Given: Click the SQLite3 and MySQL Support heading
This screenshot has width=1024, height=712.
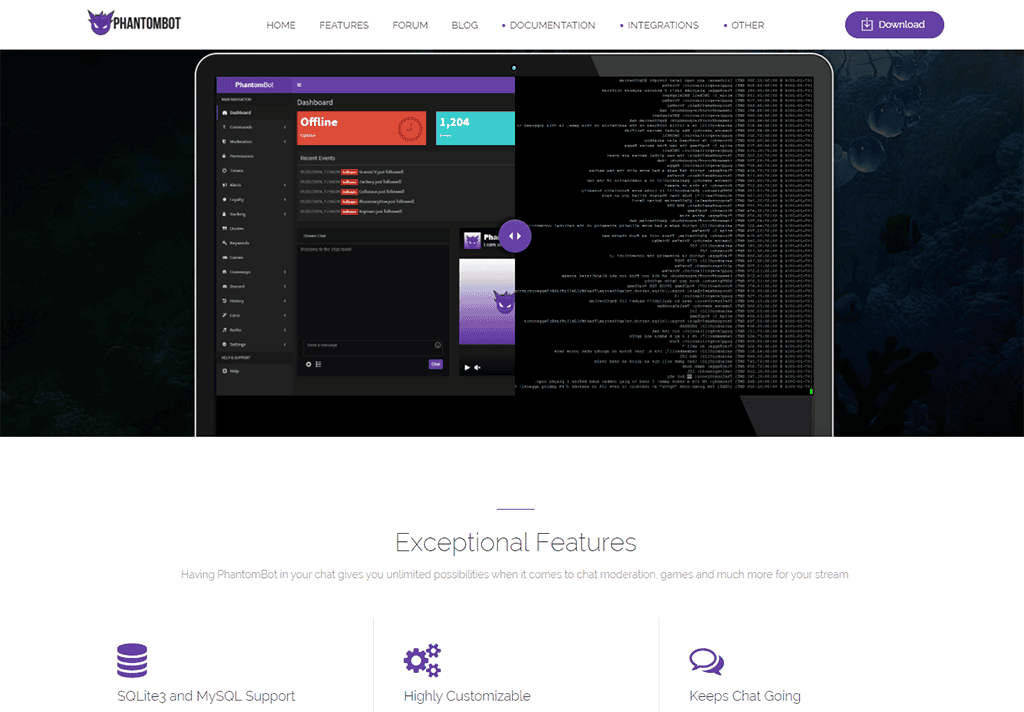Looking at the screenshot, I should point(206,696).
